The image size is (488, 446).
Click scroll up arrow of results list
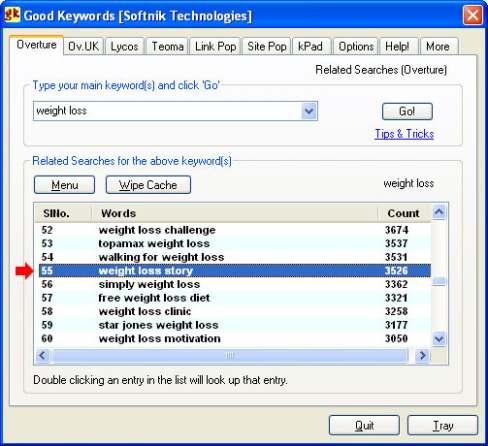[439, 212]
